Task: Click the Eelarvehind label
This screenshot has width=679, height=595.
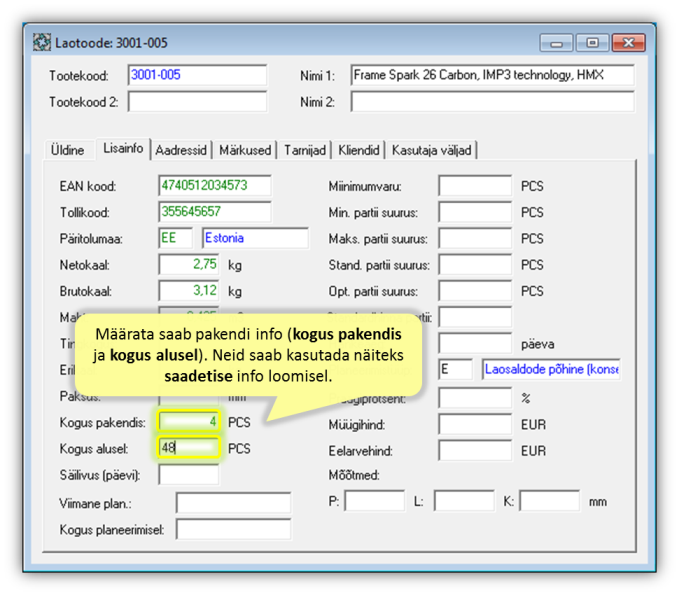Action: tap(361, 451)
